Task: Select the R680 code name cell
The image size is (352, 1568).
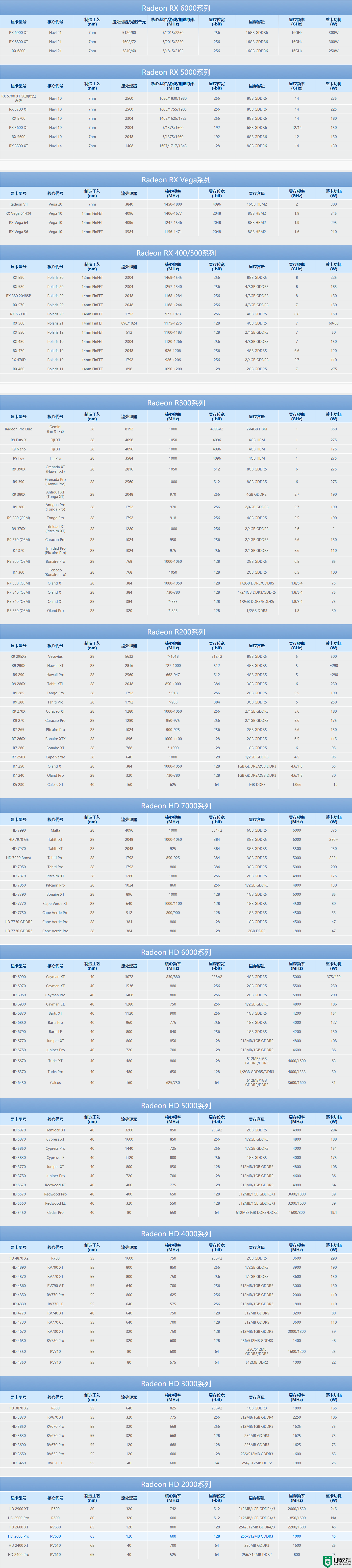Action: [x=55, y=1408]
